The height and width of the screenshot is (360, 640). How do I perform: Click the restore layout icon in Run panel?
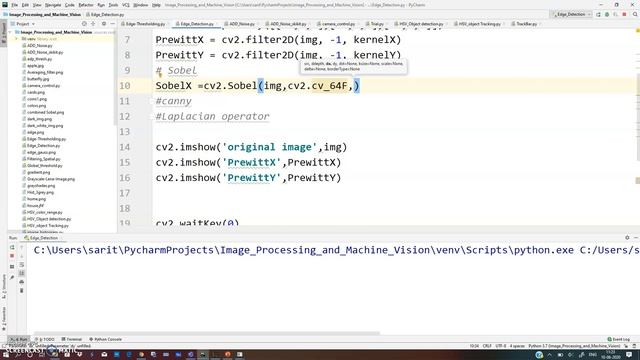pos(12,267)
